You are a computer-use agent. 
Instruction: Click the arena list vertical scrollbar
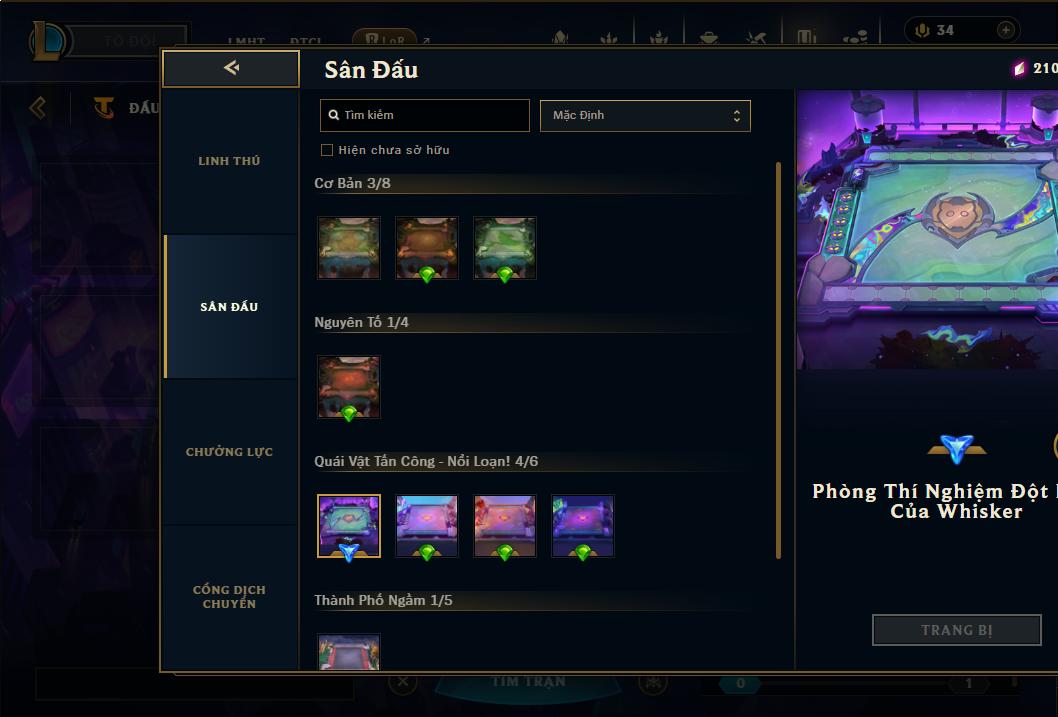coord(778,360)
